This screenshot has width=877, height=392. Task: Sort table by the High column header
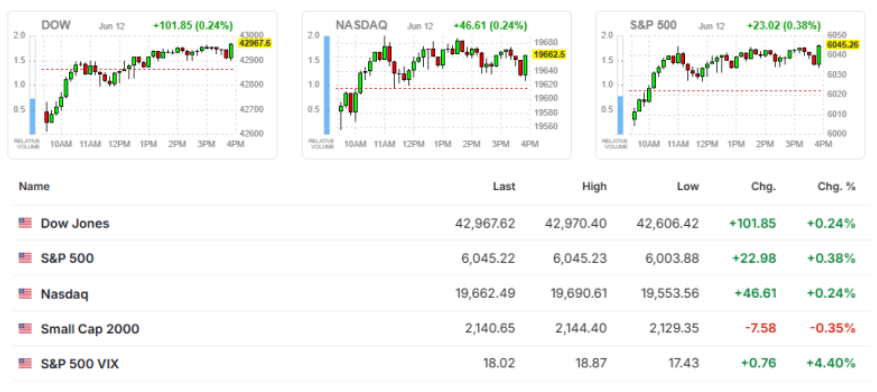tap(594, 187)
